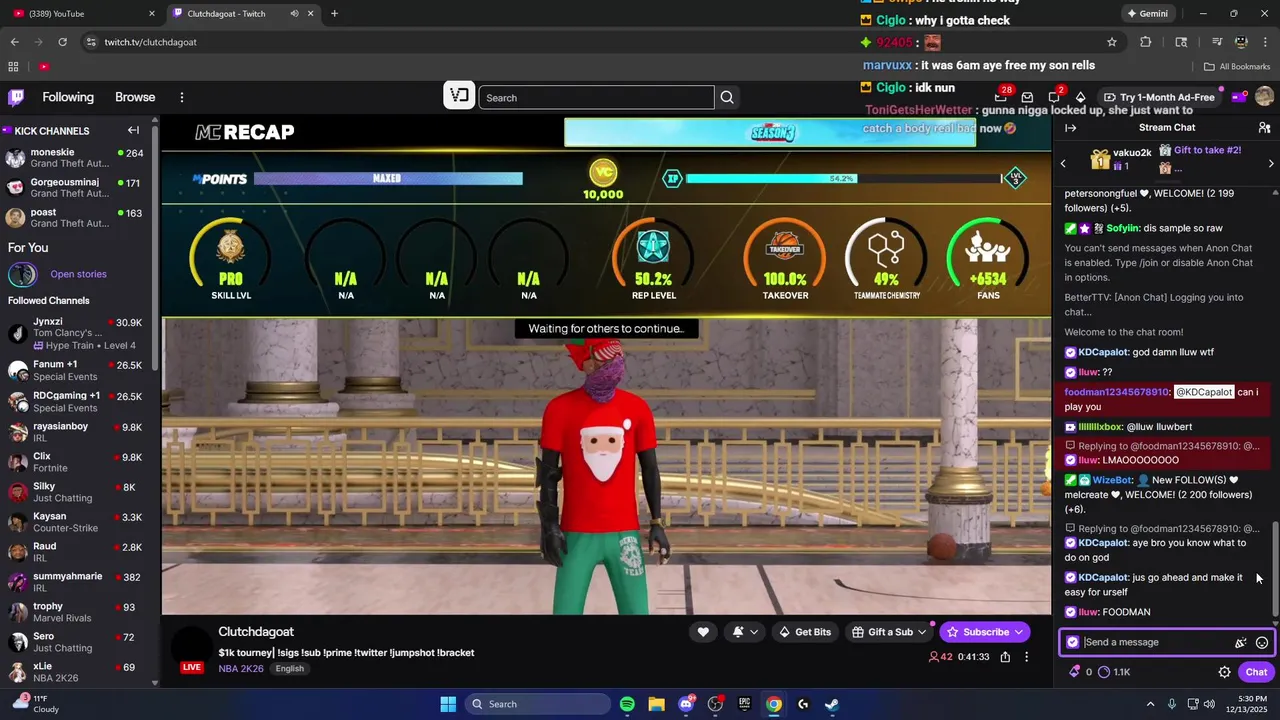Collapse the left channels sidebar
The width and height of the screenshot is (1280, 720).
tap(133, 130)
